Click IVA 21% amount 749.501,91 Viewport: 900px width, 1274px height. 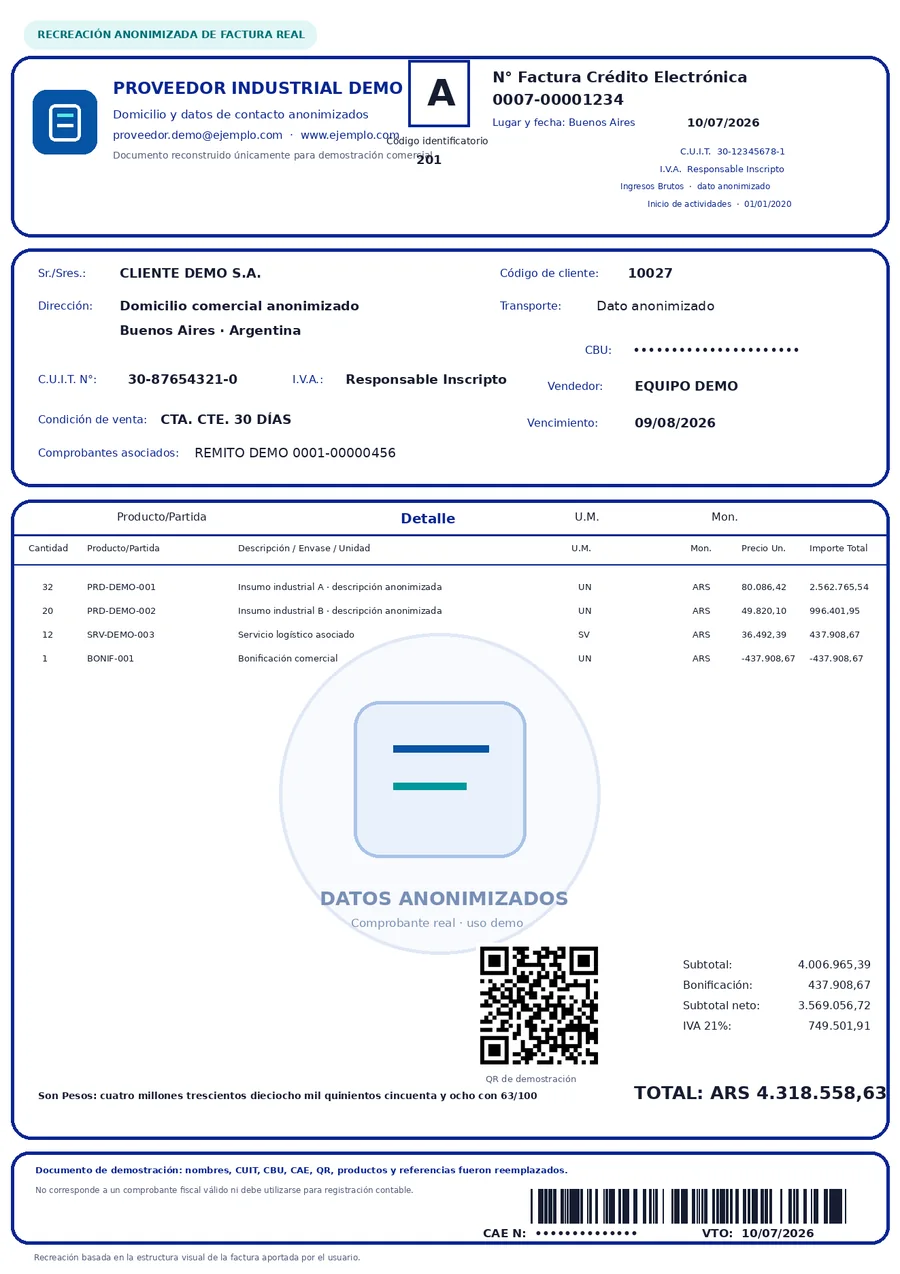coord(839,1026)
